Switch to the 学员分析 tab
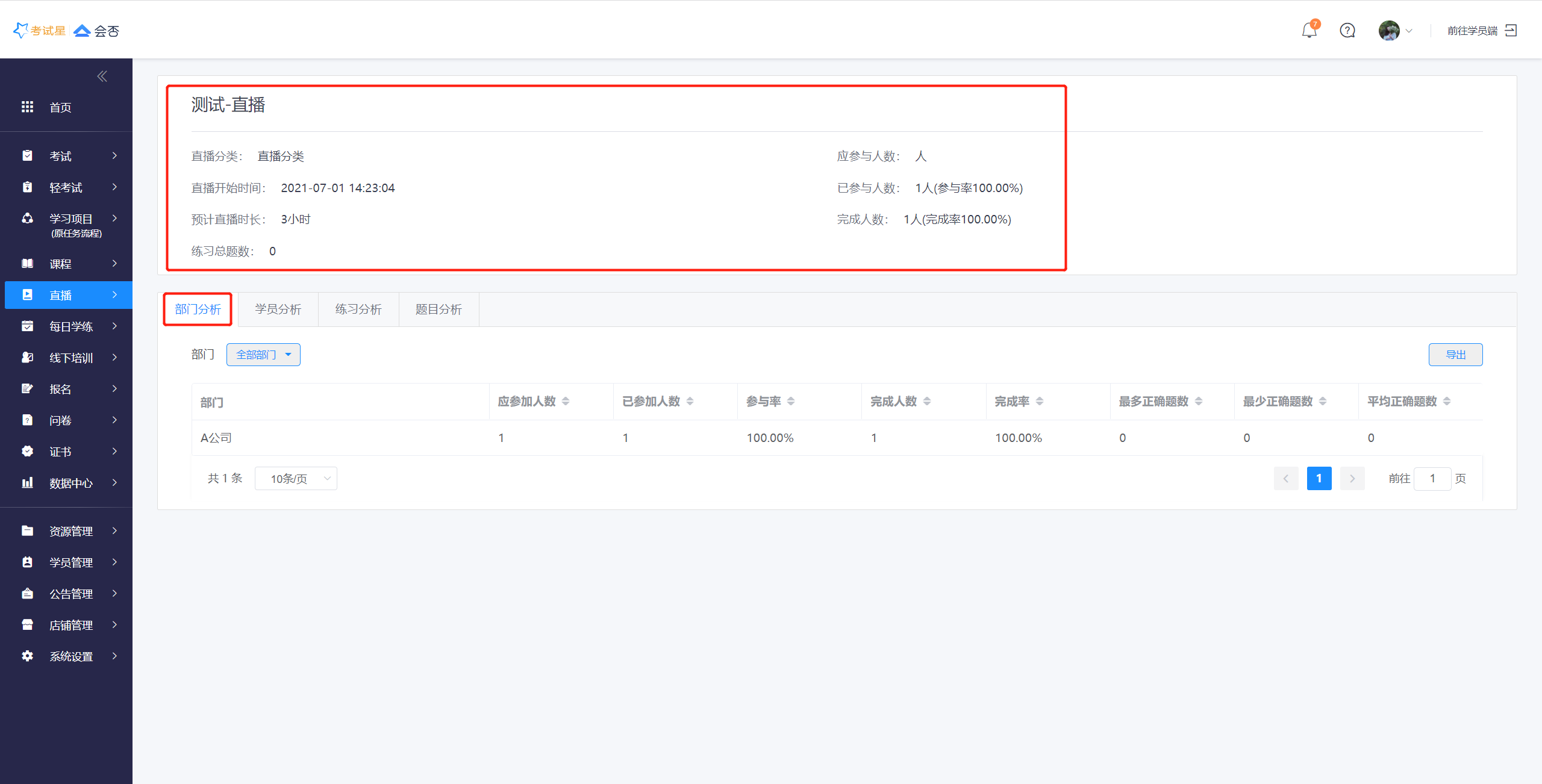The image size is (1542, 784). point(278,310)
